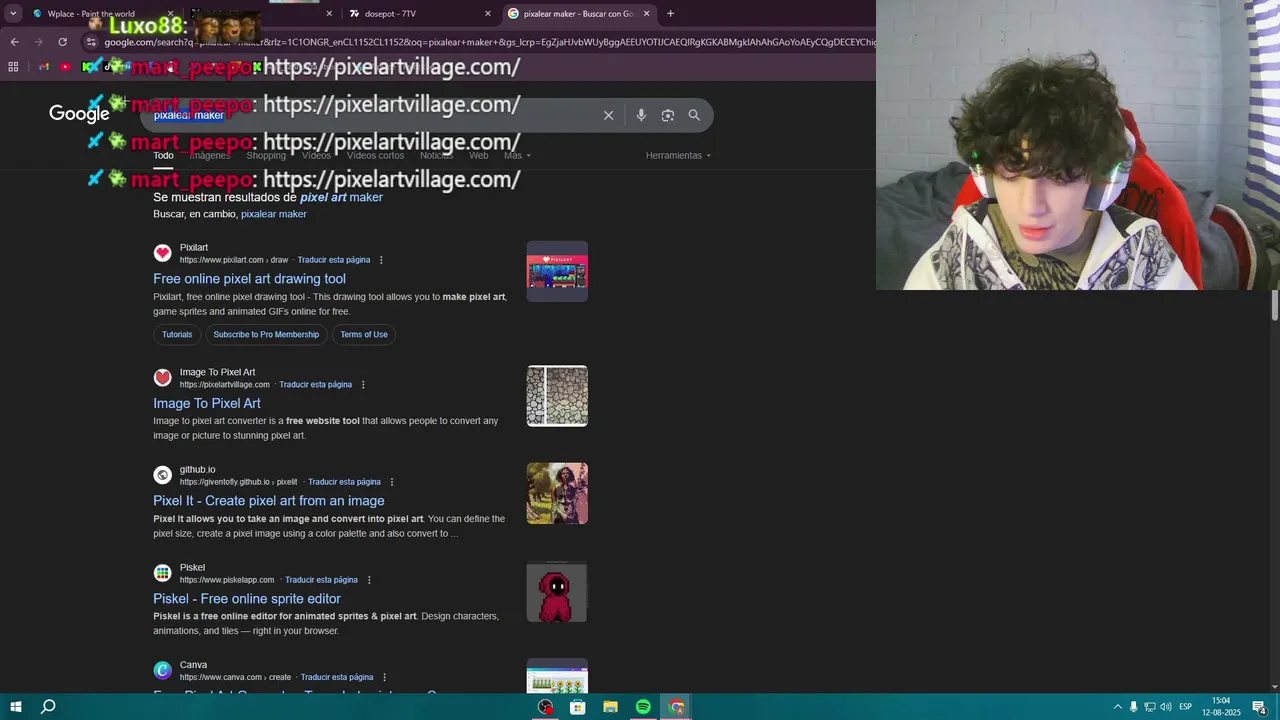
Task: Open Pixilart result thumbnail
Action: click(557, 271)
